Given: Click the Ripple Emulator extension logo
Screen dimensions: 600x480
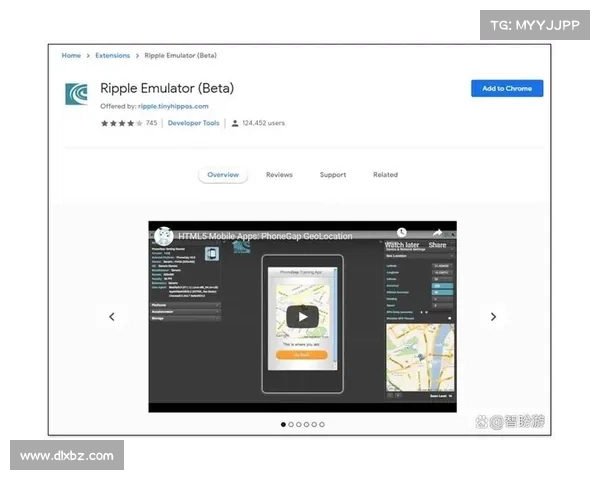Looking at the screenshot, I should (77, 94).
